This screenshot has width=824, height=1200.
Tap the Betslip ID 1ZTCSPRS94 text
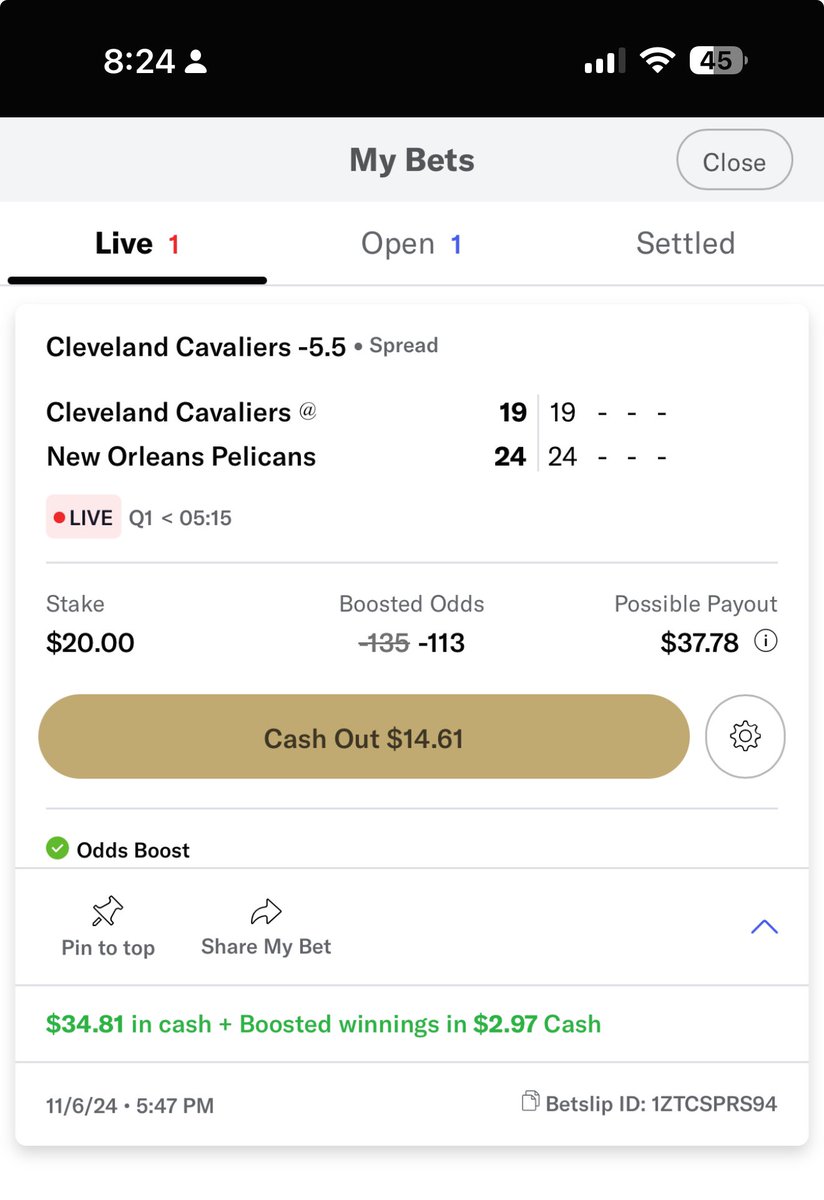[661, 1104]
